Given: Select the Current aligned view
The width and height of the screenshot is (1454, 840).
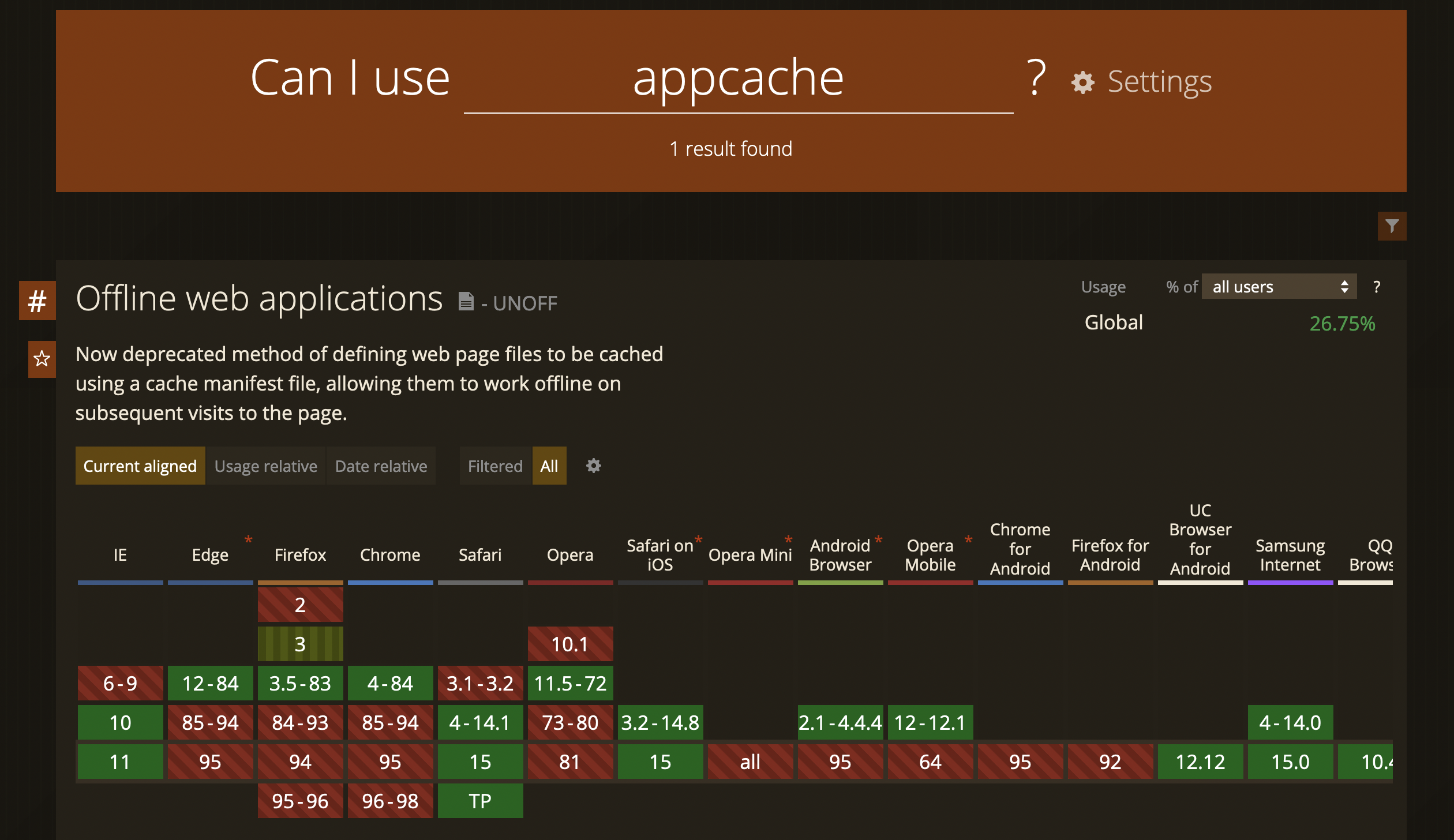Looking at the screenshot, I should tap(140, 466).
